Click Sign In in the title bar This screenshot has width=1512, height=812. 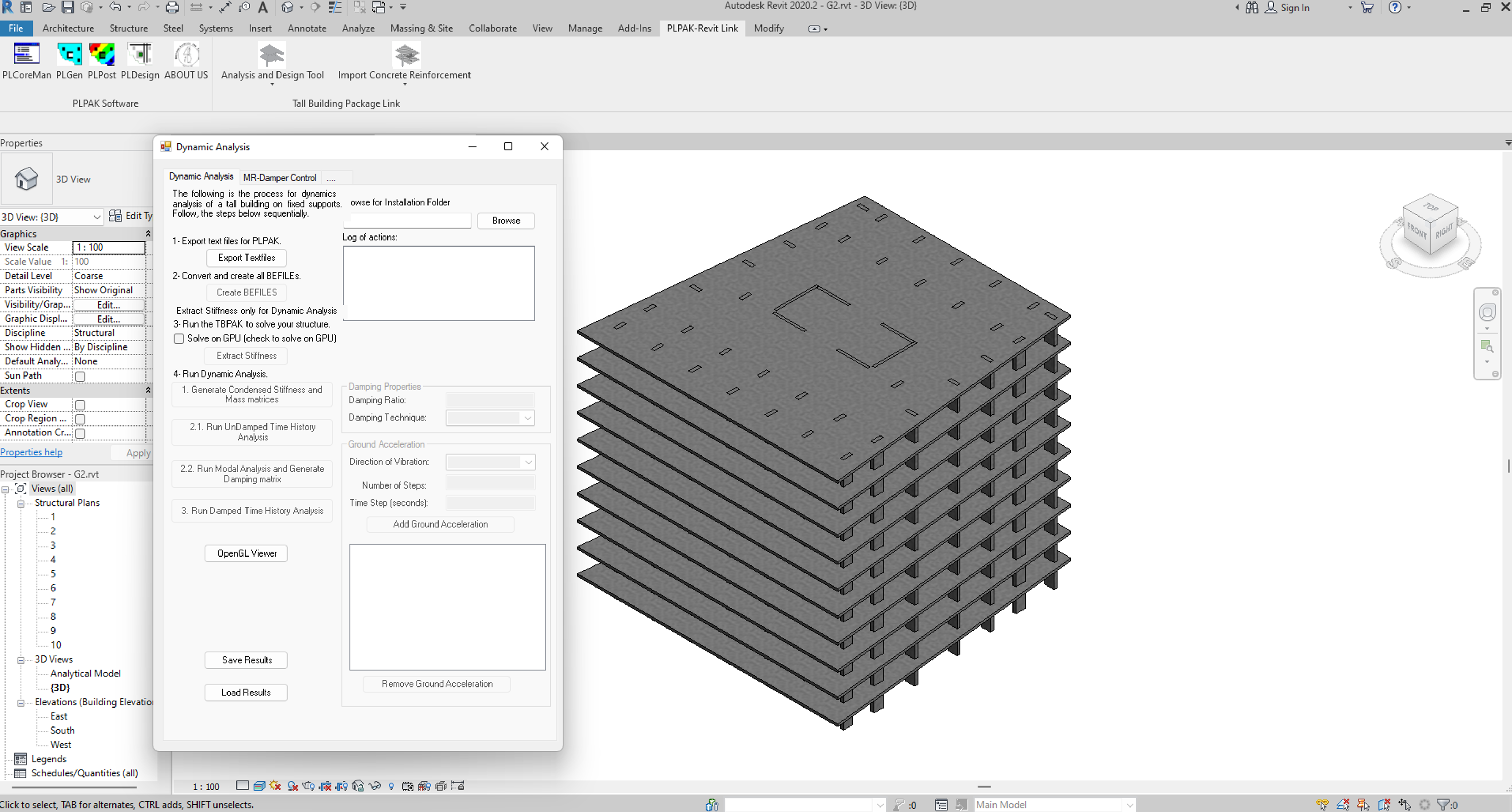[1295, 8]
